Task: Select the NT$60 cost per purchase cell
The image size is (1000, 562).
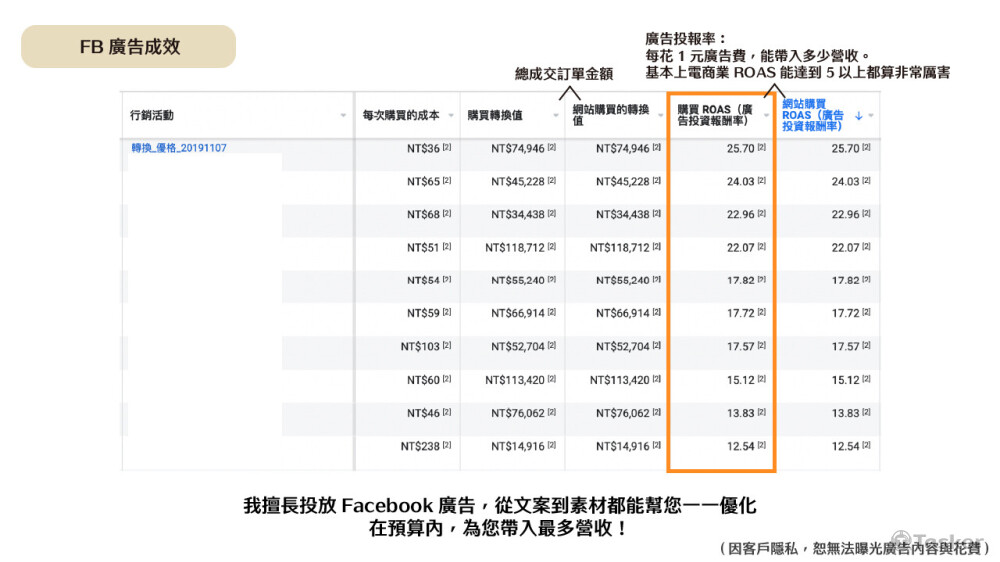Action: point(423,380)
